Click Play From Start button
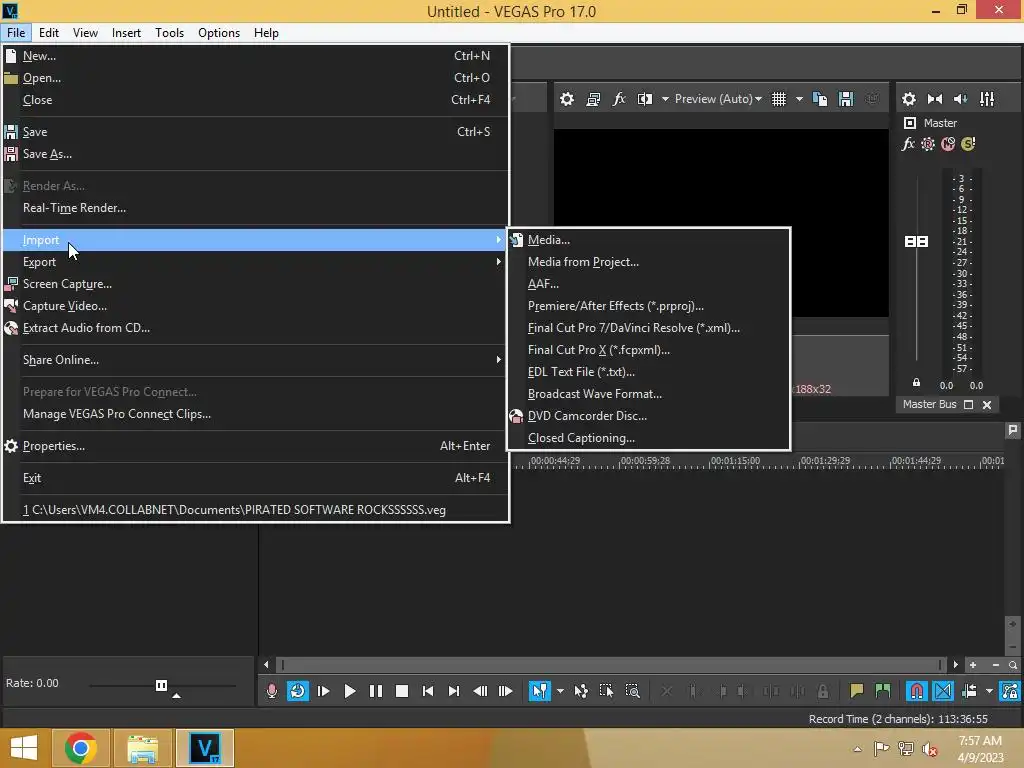1024x768 pixels. 323,691
